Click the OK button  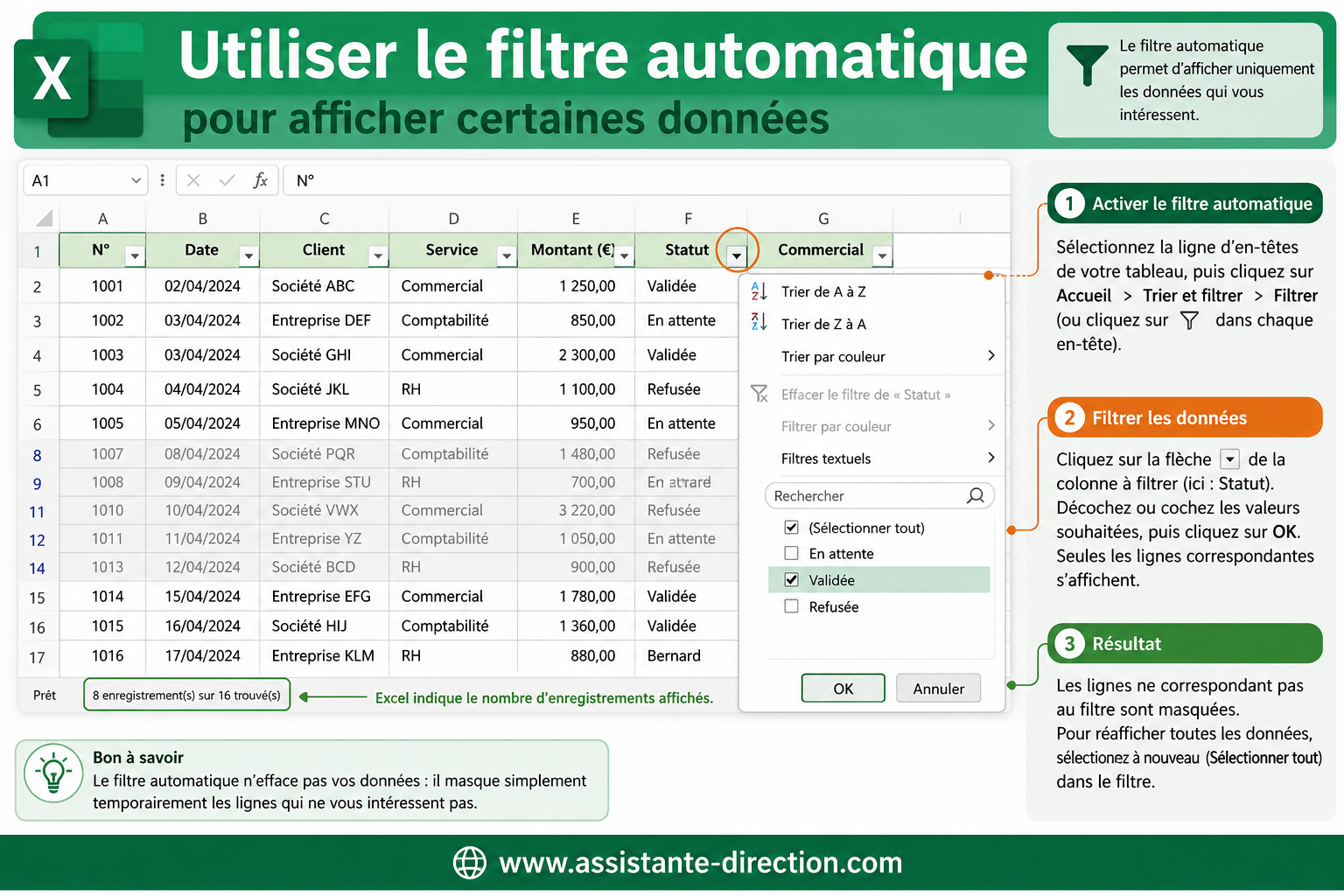[843, 688]
